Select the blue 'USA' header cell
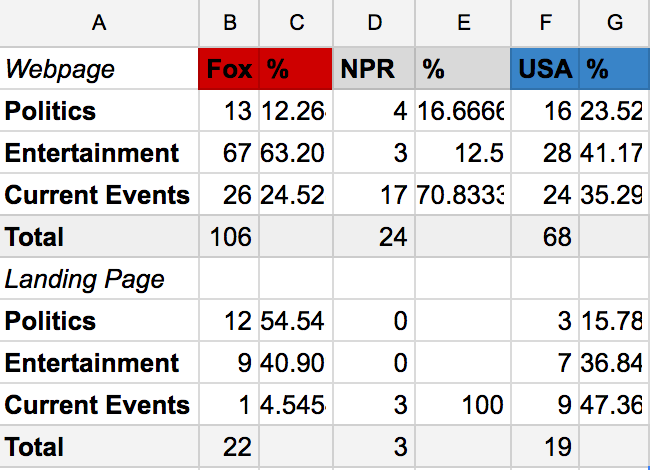Viewport: 650px width, 470px height. tap(545, 69)
